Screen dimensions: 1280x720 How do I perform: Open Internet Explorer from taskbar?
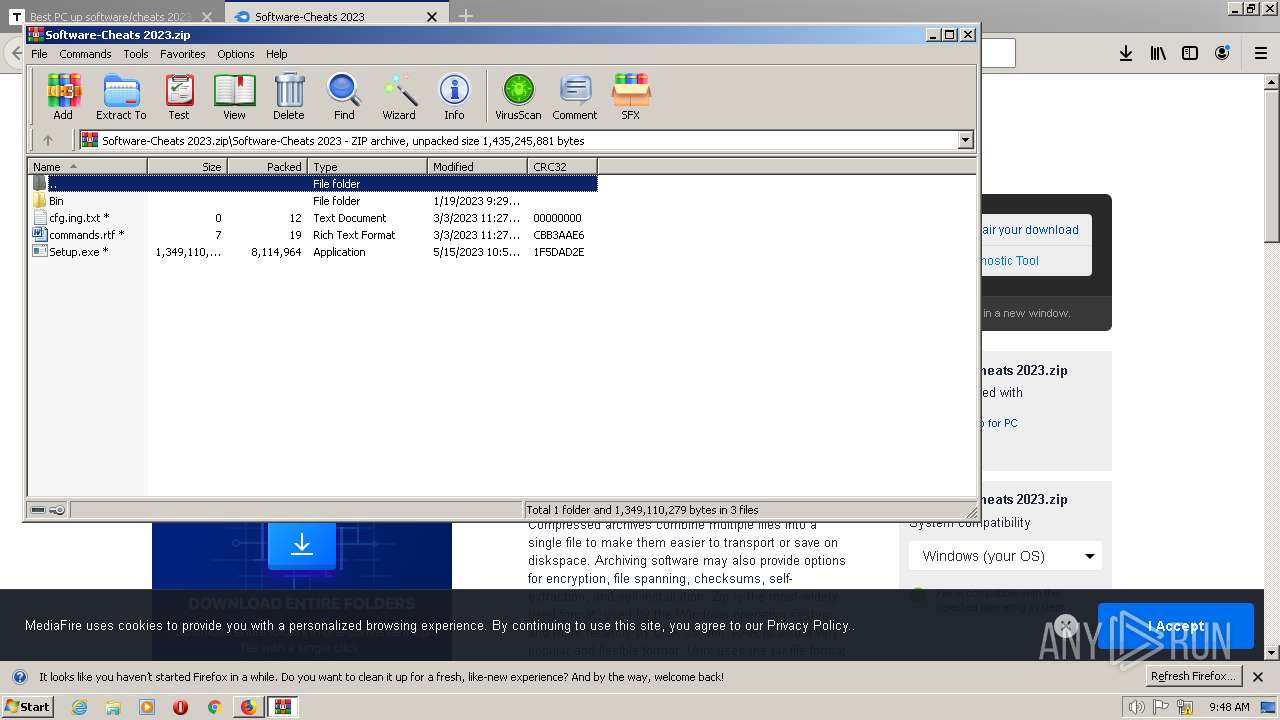80,707
